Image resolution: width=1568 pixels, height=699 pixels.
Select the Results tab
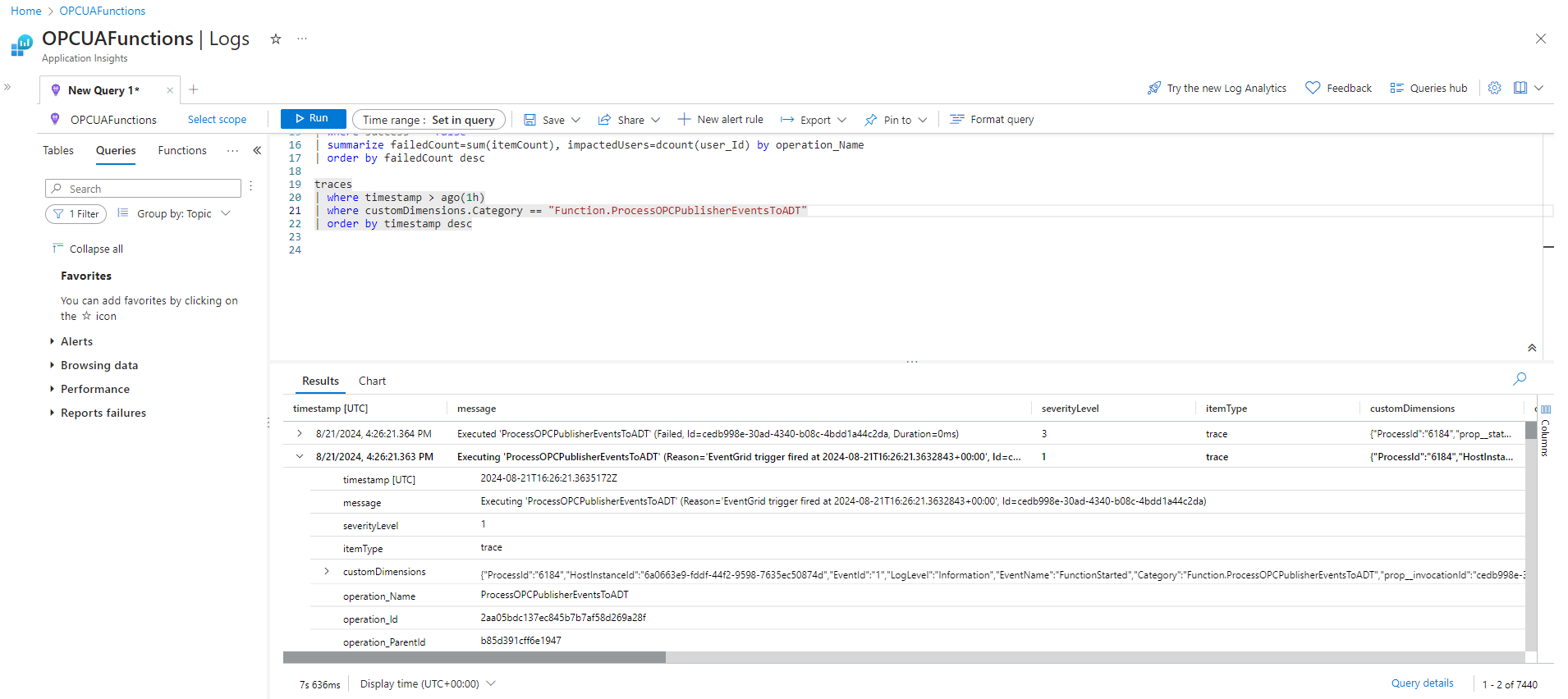coord(320,381)
